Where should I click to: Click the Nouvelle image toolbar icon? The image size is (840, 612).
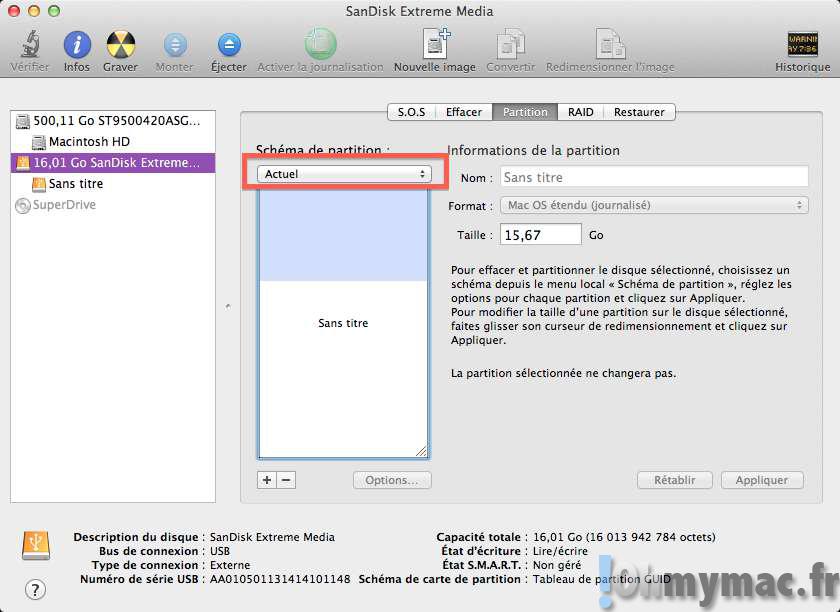coord(435,45)
